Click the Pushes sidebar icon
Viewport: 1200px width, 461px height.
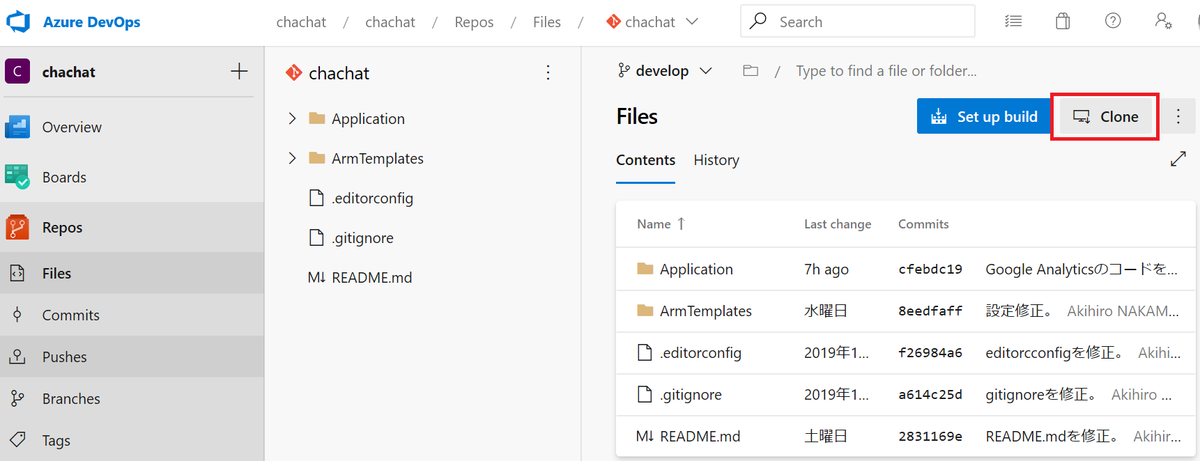coord(18,357)
